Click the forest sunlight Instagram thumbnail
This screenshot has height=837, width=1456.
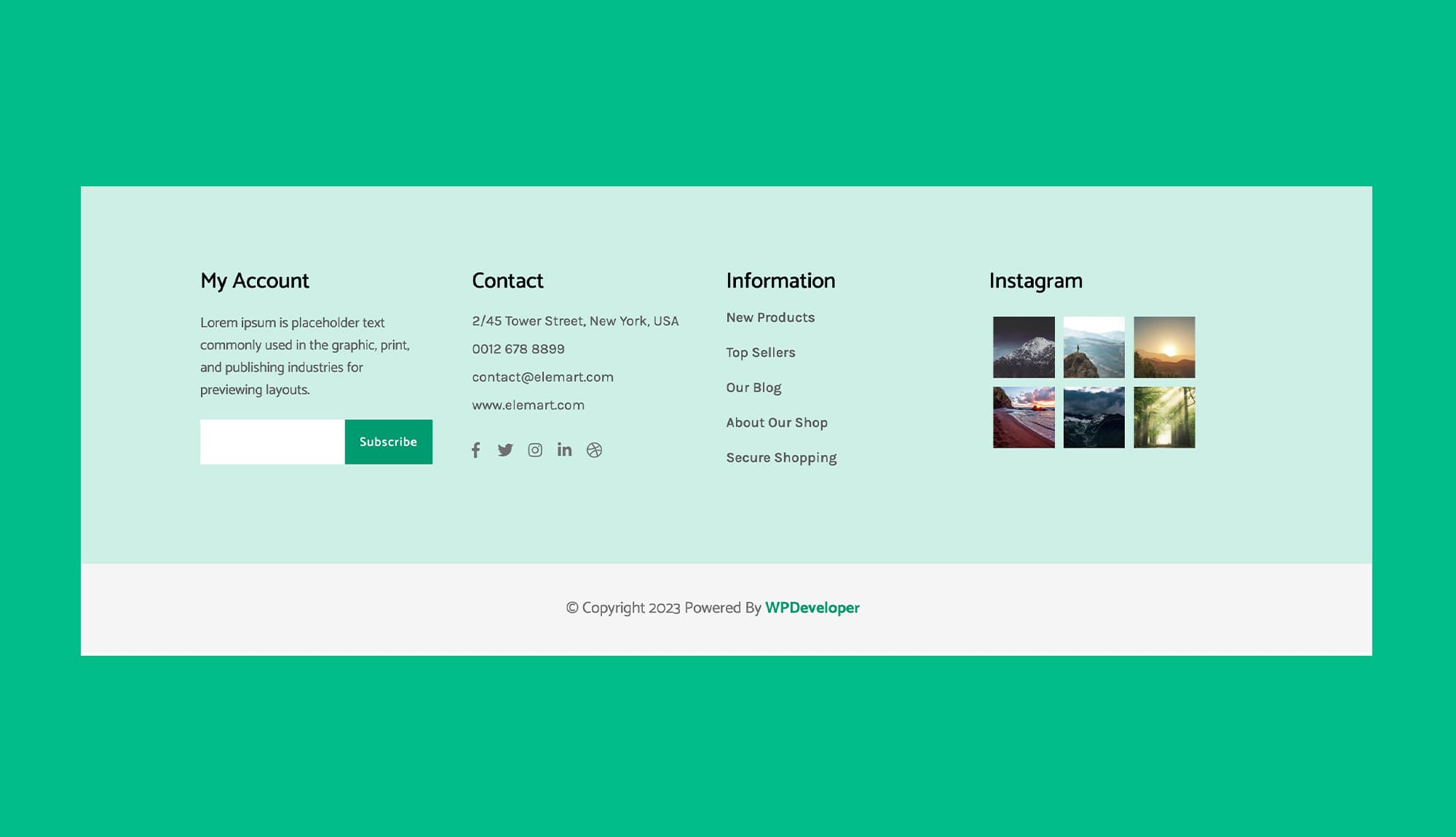(x=1164, y=417)
